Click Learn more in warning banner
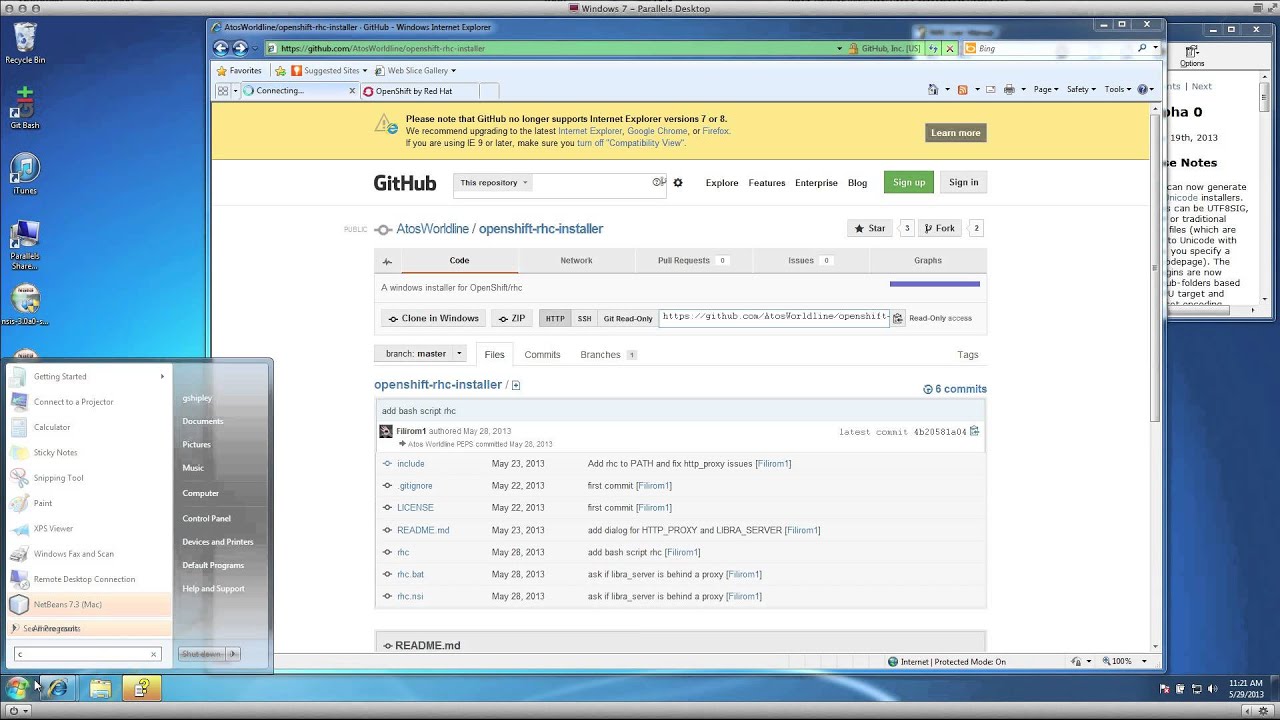The width and height of the screenshot is (1280, 720). [956, 133]
